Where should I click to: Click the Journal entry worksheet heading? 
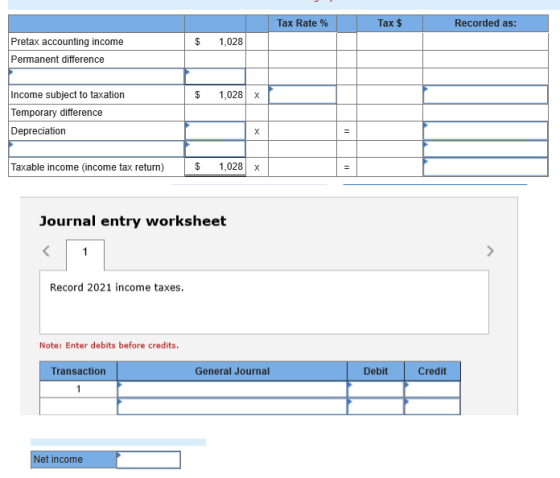point(132,221)
